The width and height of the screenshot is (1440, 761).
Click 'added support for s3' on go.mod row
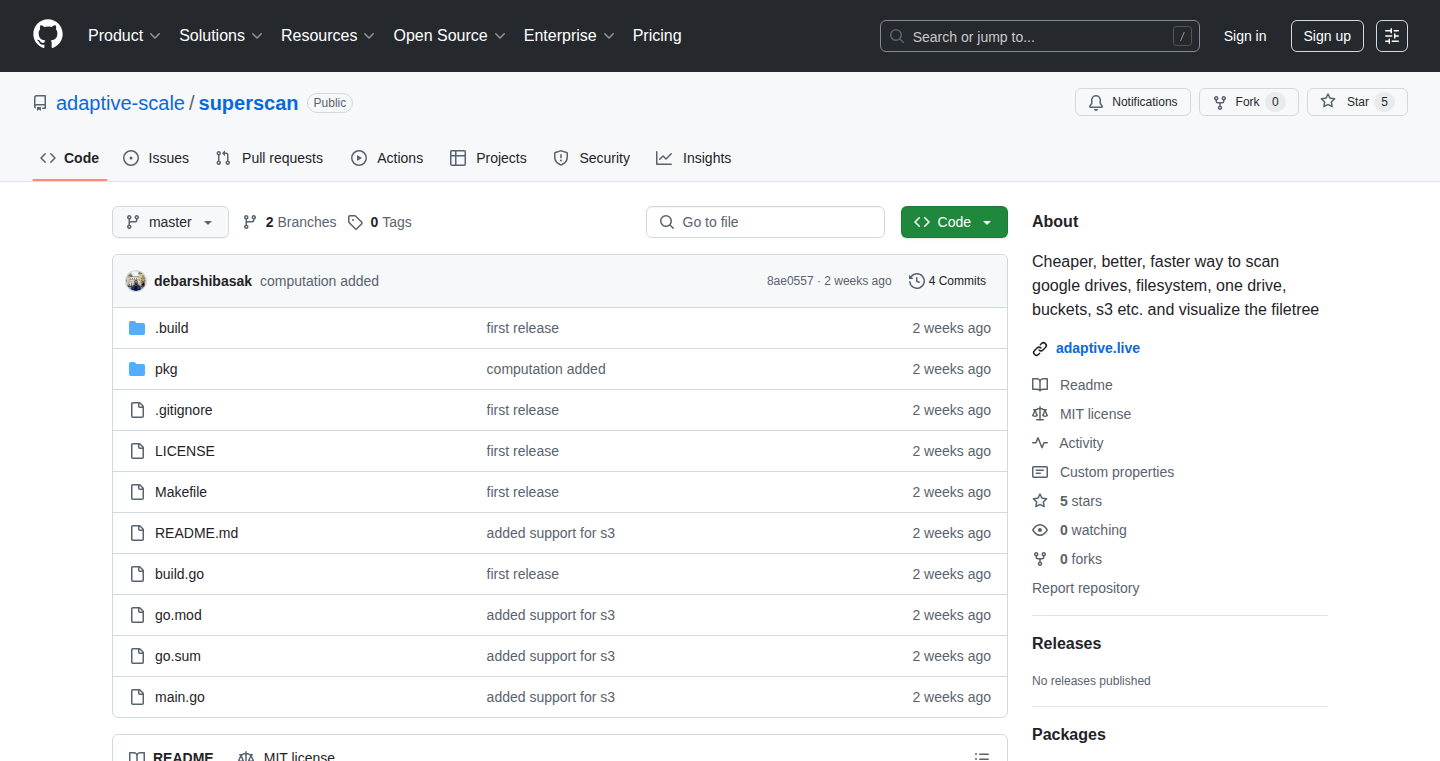tap(551, 615)
